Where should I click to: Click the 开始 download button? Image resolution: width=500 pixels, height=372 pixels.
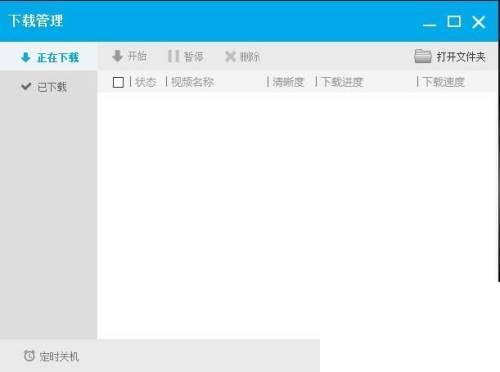coord(129,56)
